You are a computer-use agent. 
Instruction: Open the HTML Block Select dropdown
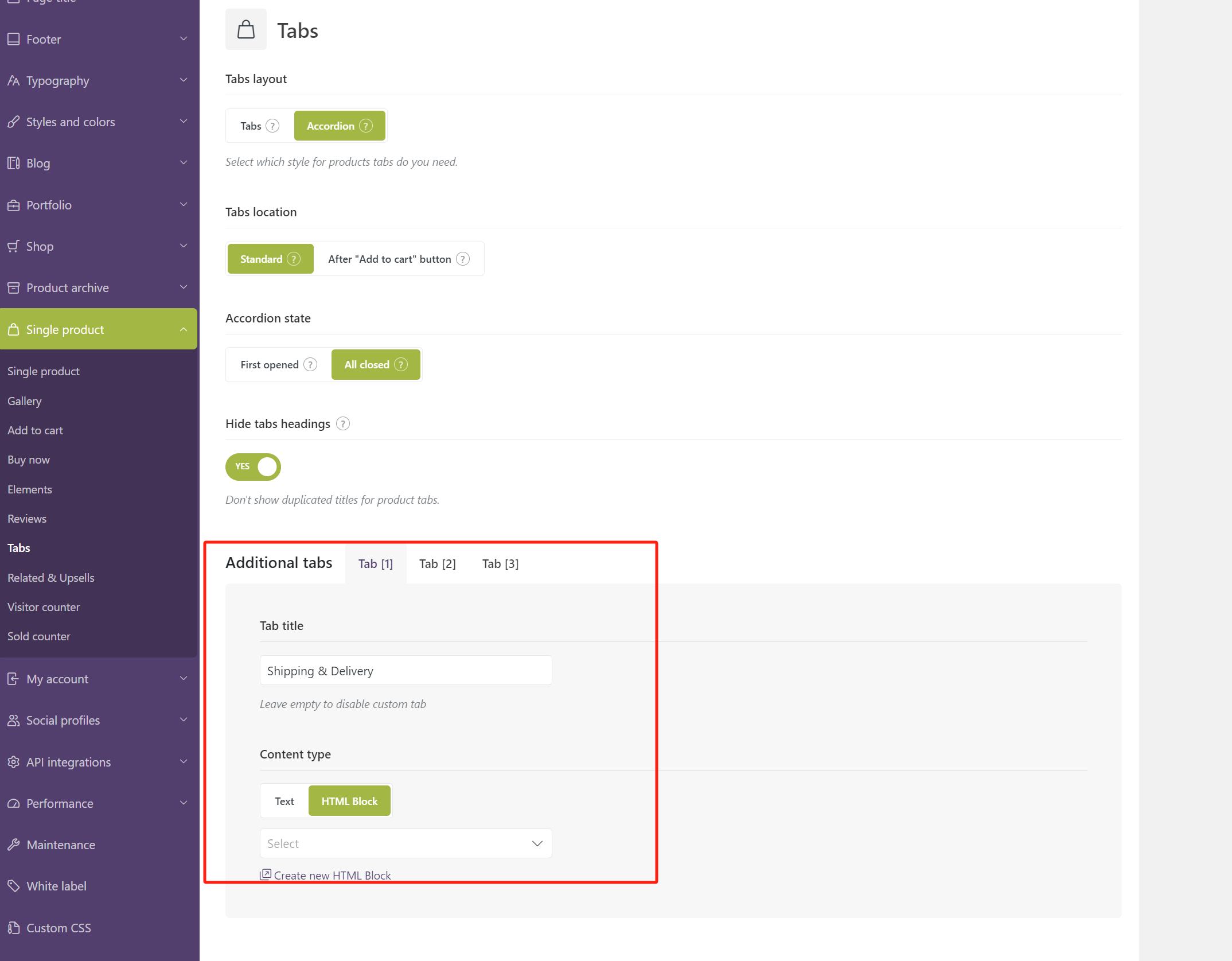tap(406, 843)
